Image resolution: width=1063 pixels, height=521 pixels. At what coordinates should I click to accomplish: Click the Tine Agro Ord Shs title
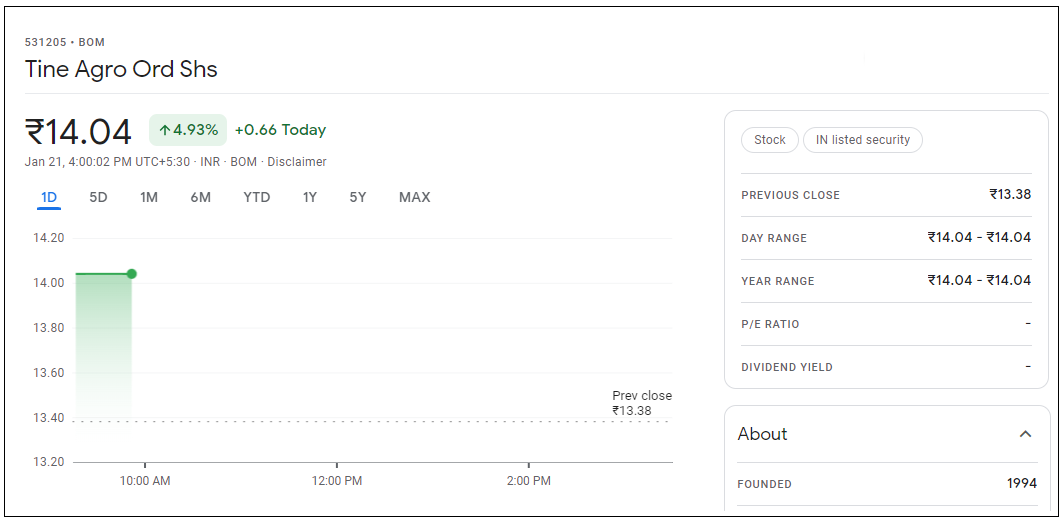tap(121, 69)
